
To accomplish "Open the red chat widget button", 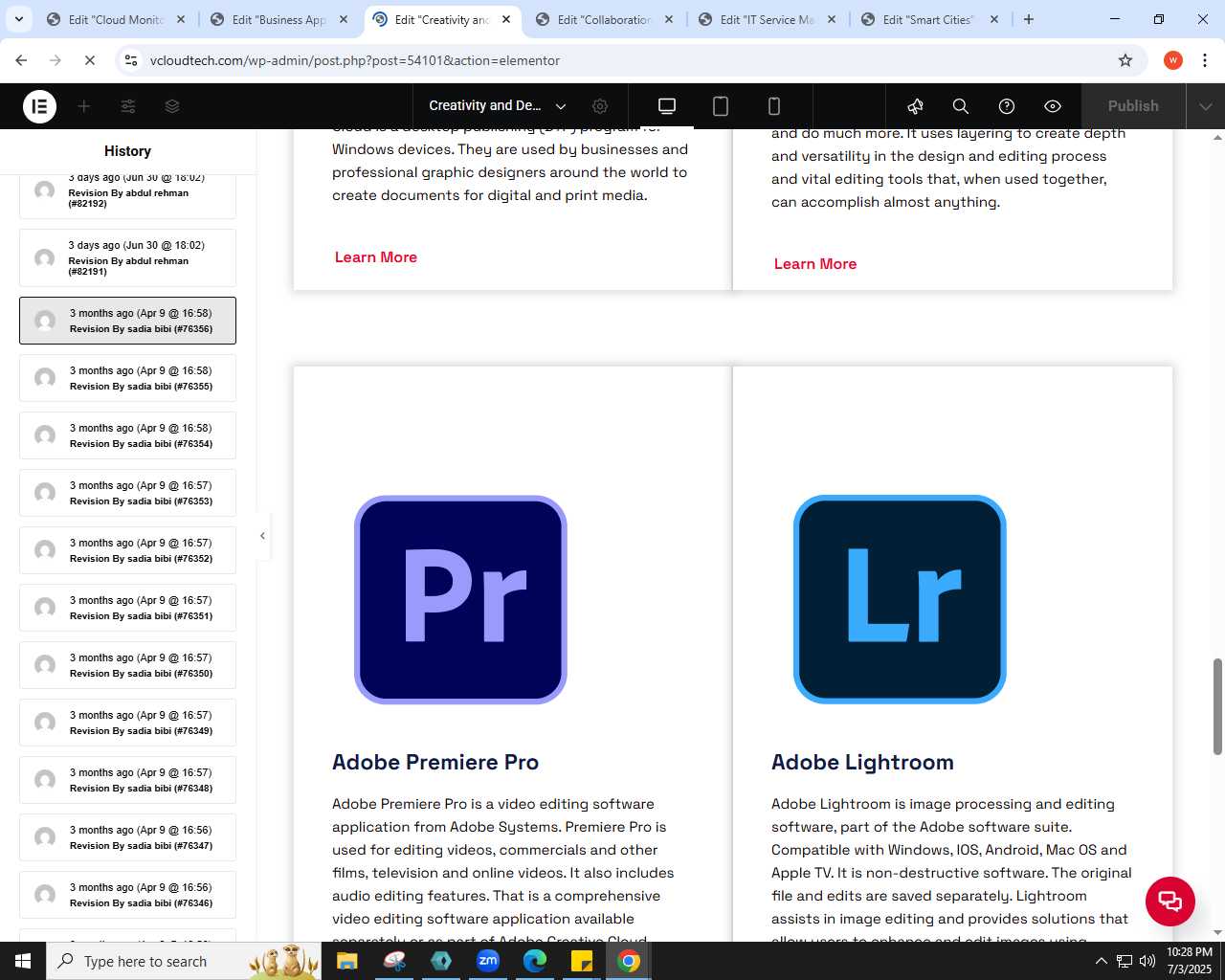I will tap(1170, 902).
